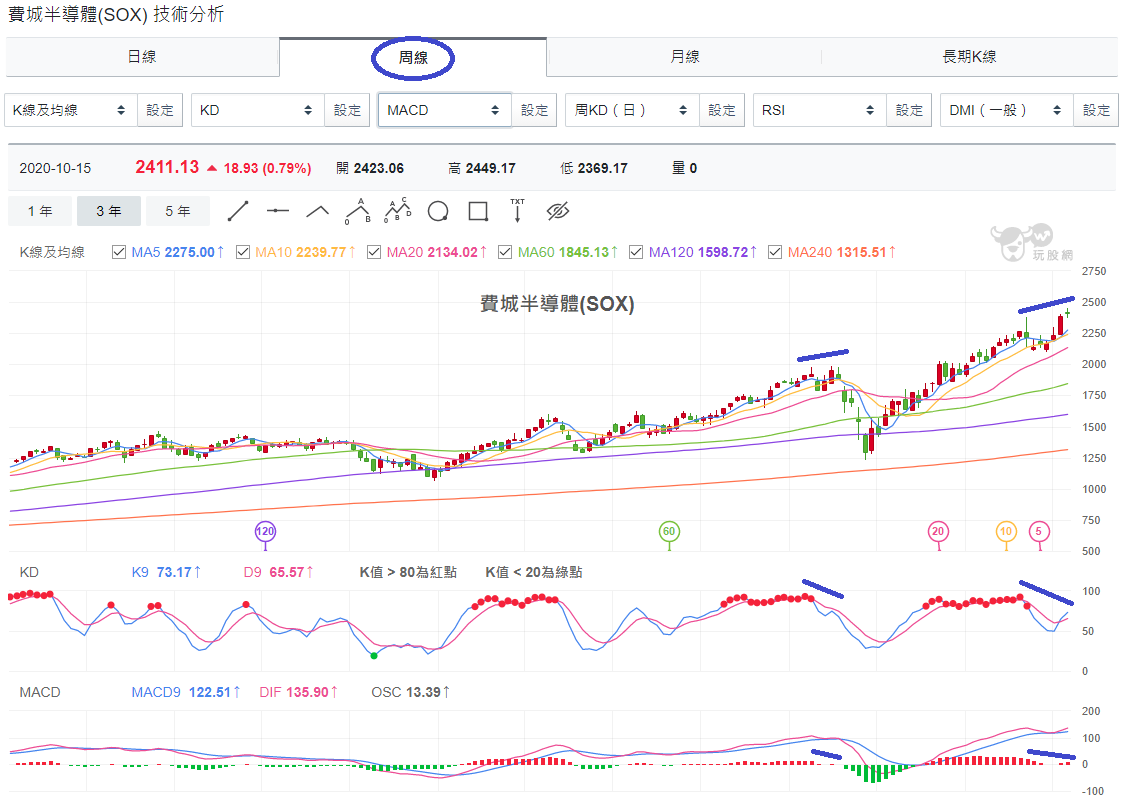Select the rectangle drawing tool

coord(478,211)
